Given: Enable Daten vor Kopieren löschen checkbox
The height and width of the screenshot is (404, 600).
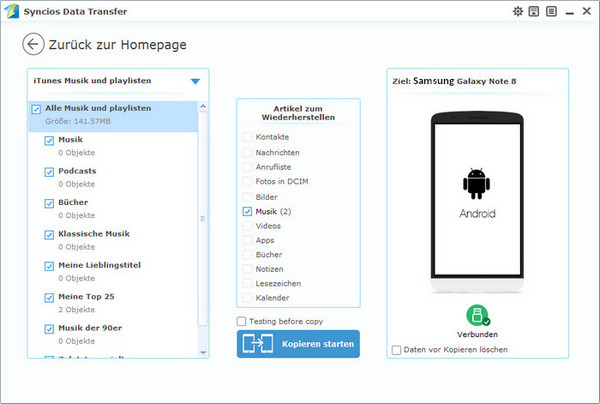Looking at the screenshot, I should [x=396, y=350].
